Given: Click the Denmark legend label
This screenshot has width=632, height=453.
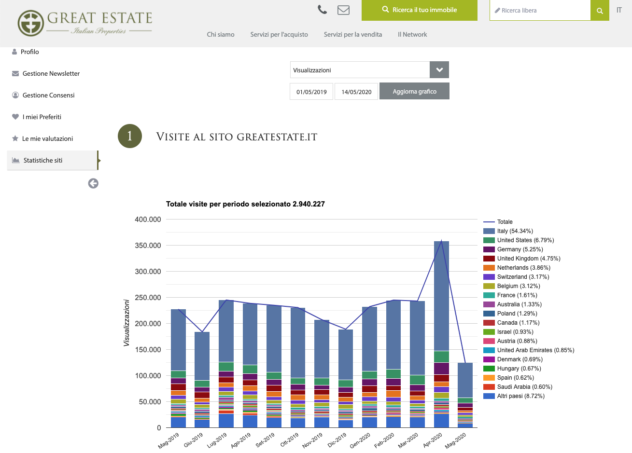Looking at the screenshot, I should [520, 359].
